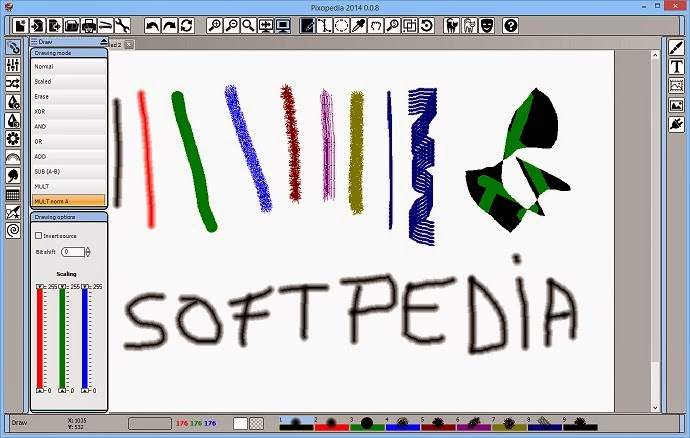The image size is (690, 438).
Task: Click the Zoom out magnifier
Action: tap(232, 26)
